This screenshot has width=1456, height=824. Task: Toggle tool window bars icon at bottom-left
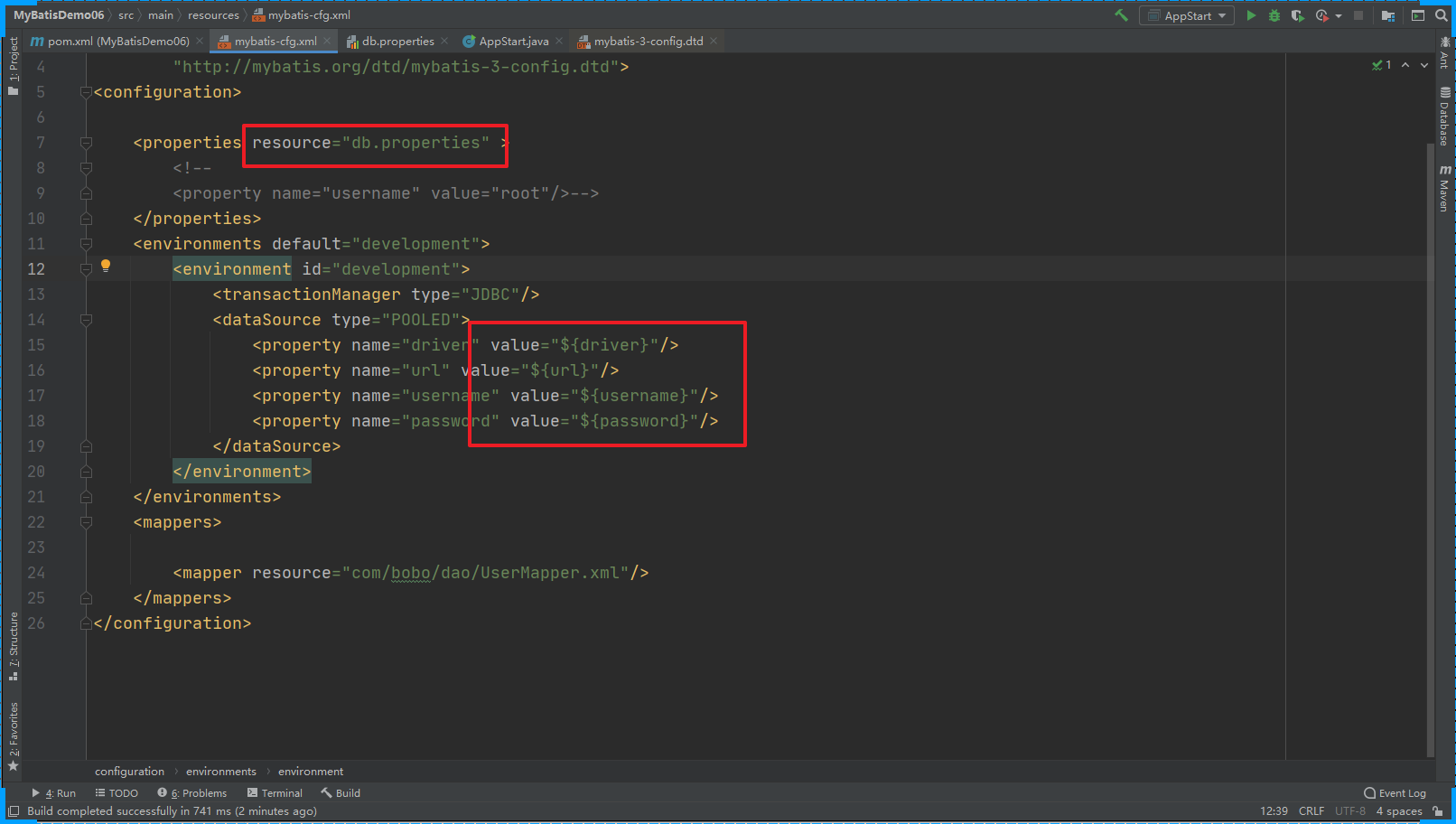click(14, 811)
